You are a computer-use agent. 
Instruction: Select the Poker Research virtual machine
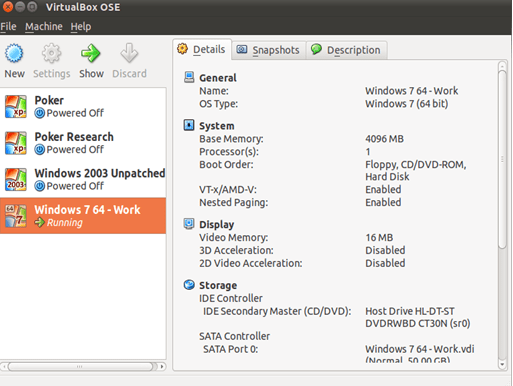(83, 143)
